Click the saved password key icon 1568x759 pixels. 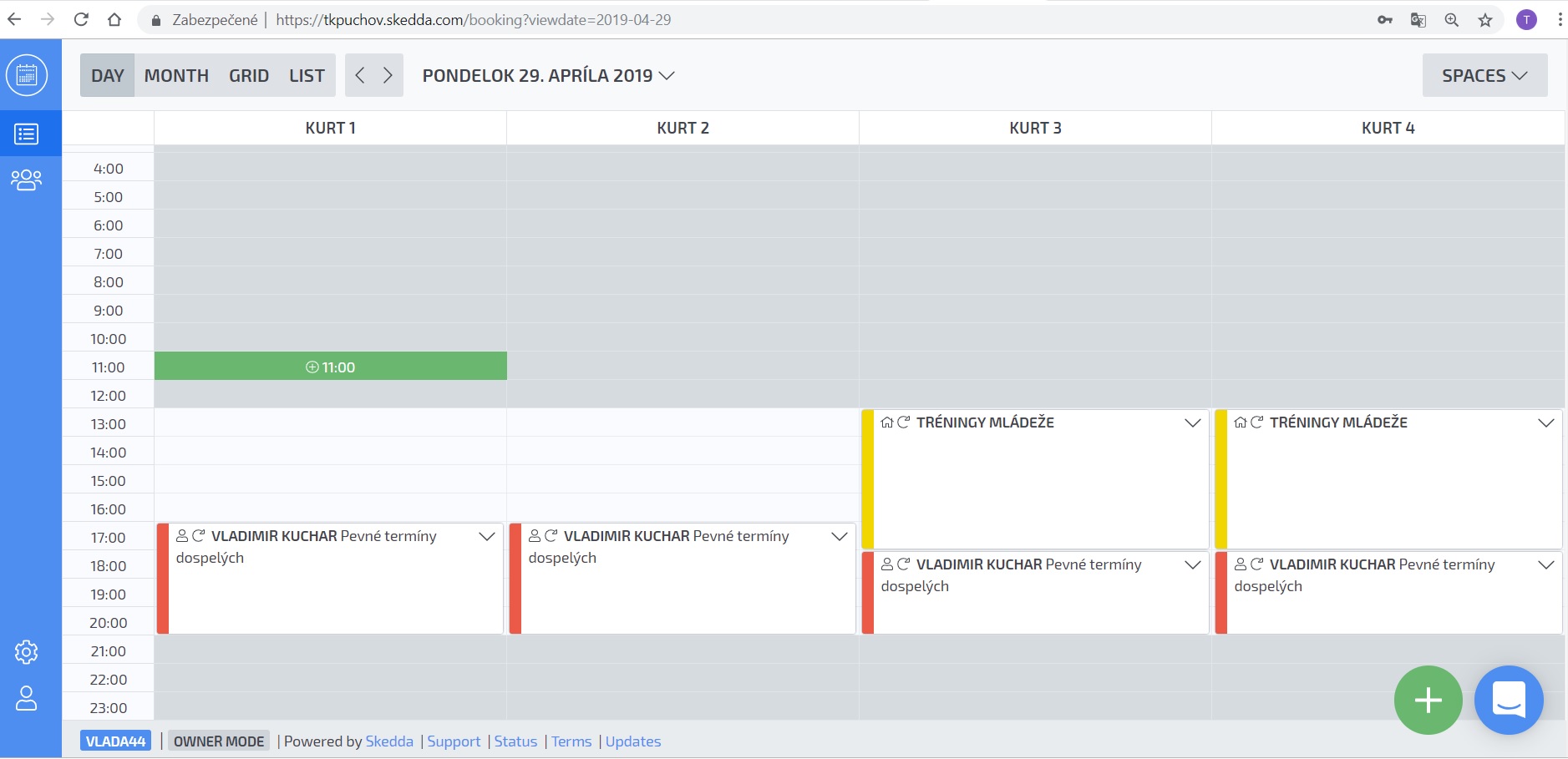pyautogui.click(x=1385, y=20)
